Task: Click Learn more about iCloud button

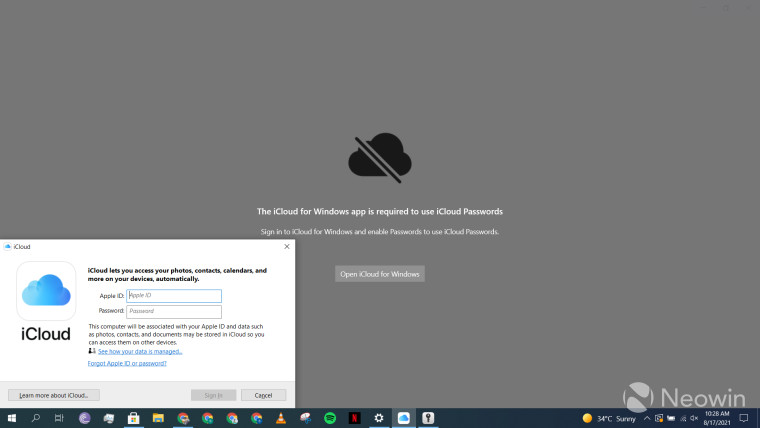Action: click(54, 395)
